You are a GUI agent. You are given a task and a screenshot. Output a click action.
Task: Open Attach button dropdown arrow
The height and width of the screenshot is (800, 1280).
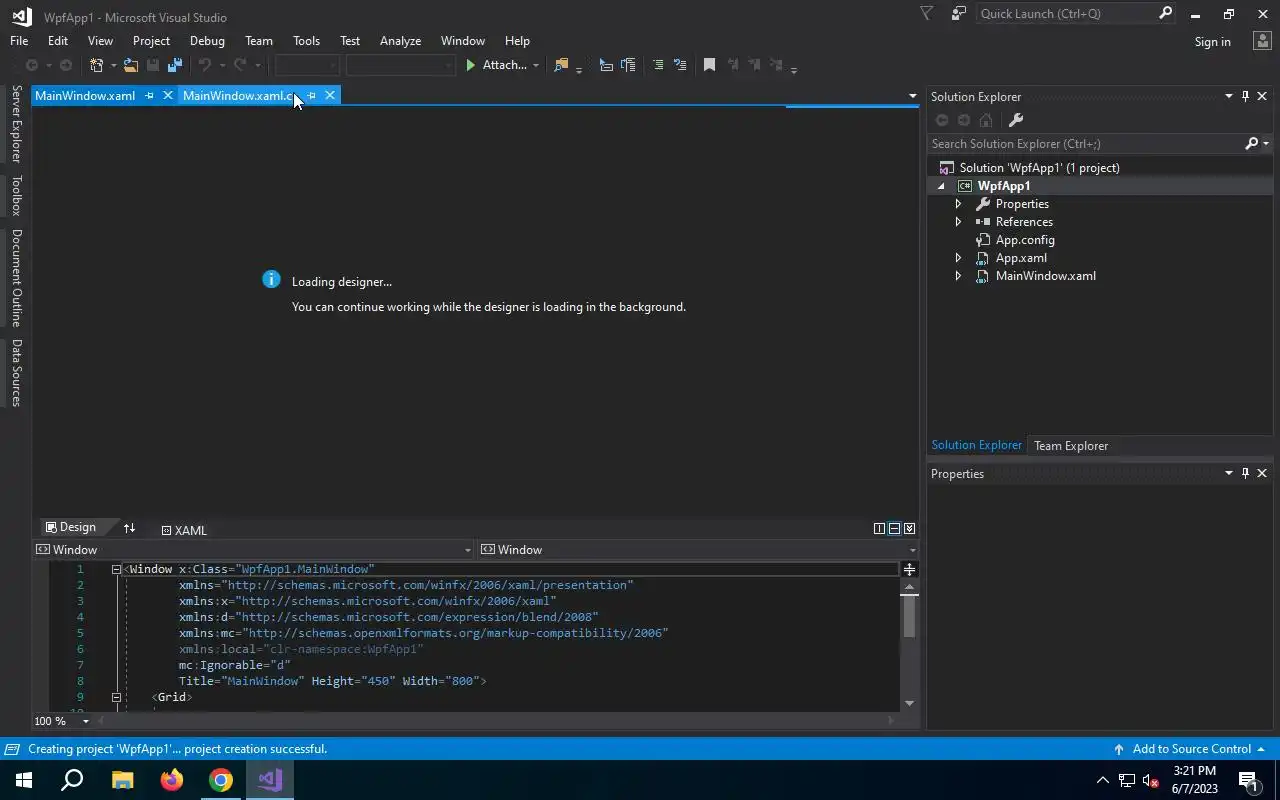pos(535,65)
